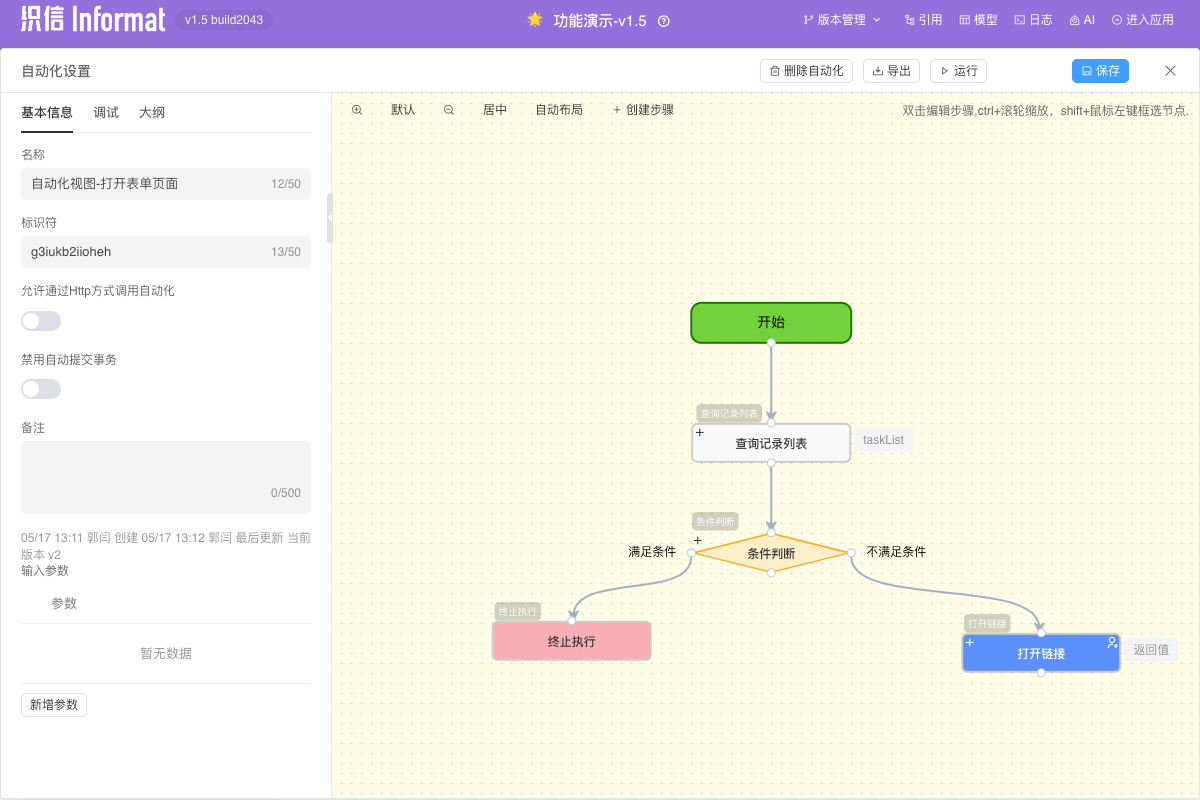Close the automation settings panel
The height and width of the screenshot is (800, 1200).
tap(1170, 71)
